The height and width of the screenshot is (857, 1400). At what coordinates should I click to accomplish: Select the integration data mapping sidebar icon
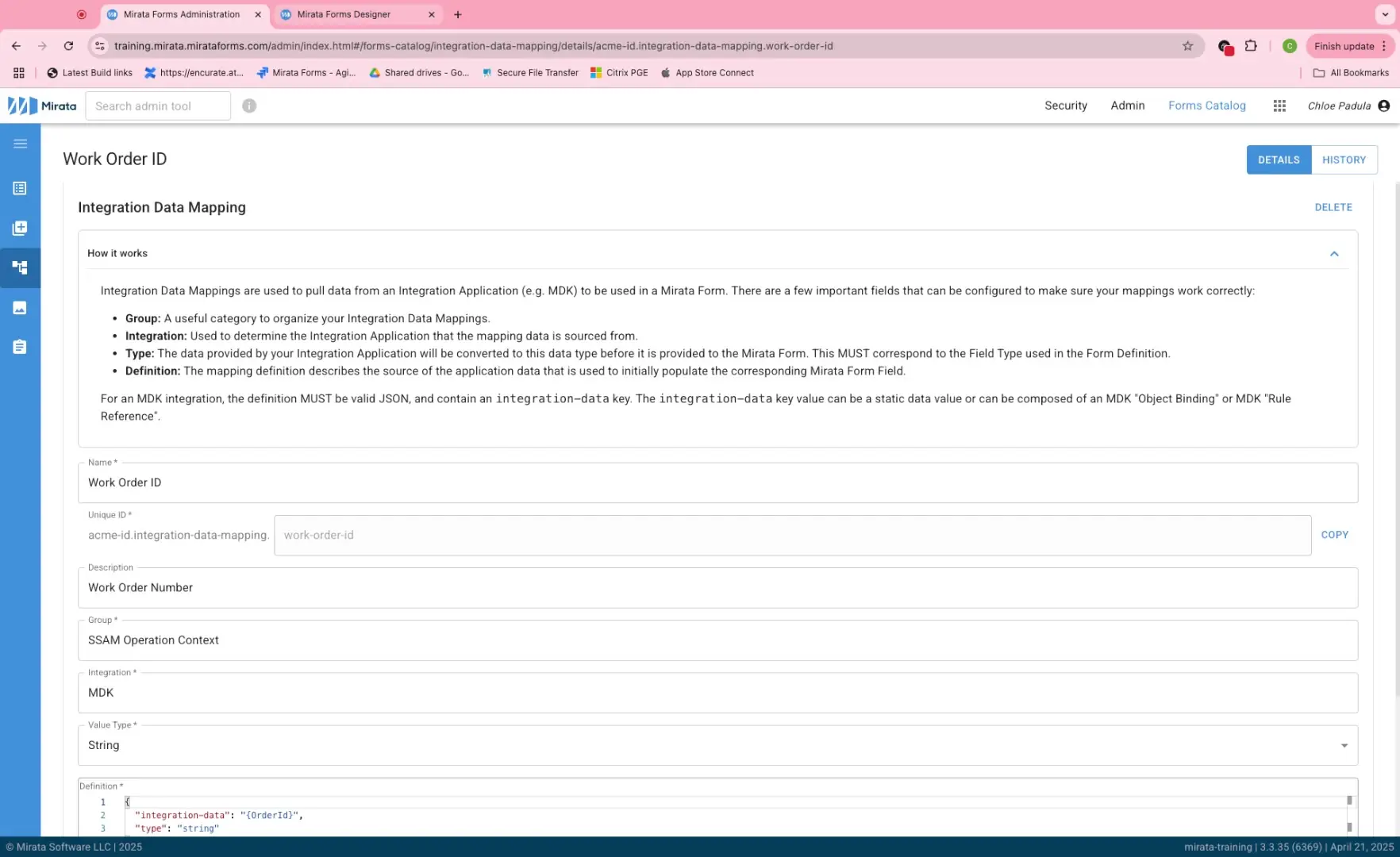pos(20,267)
